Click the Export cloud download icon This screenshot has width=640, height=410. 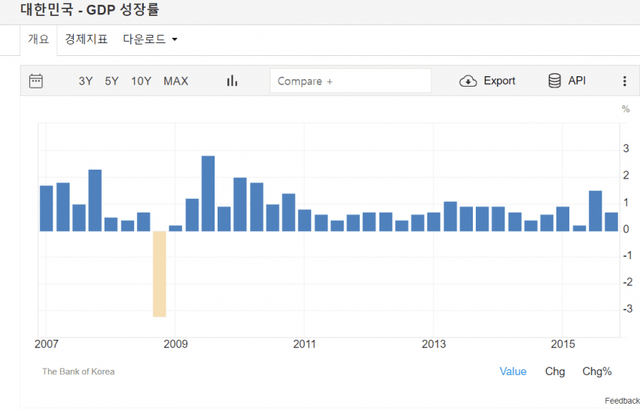click(x=468, y=81)
